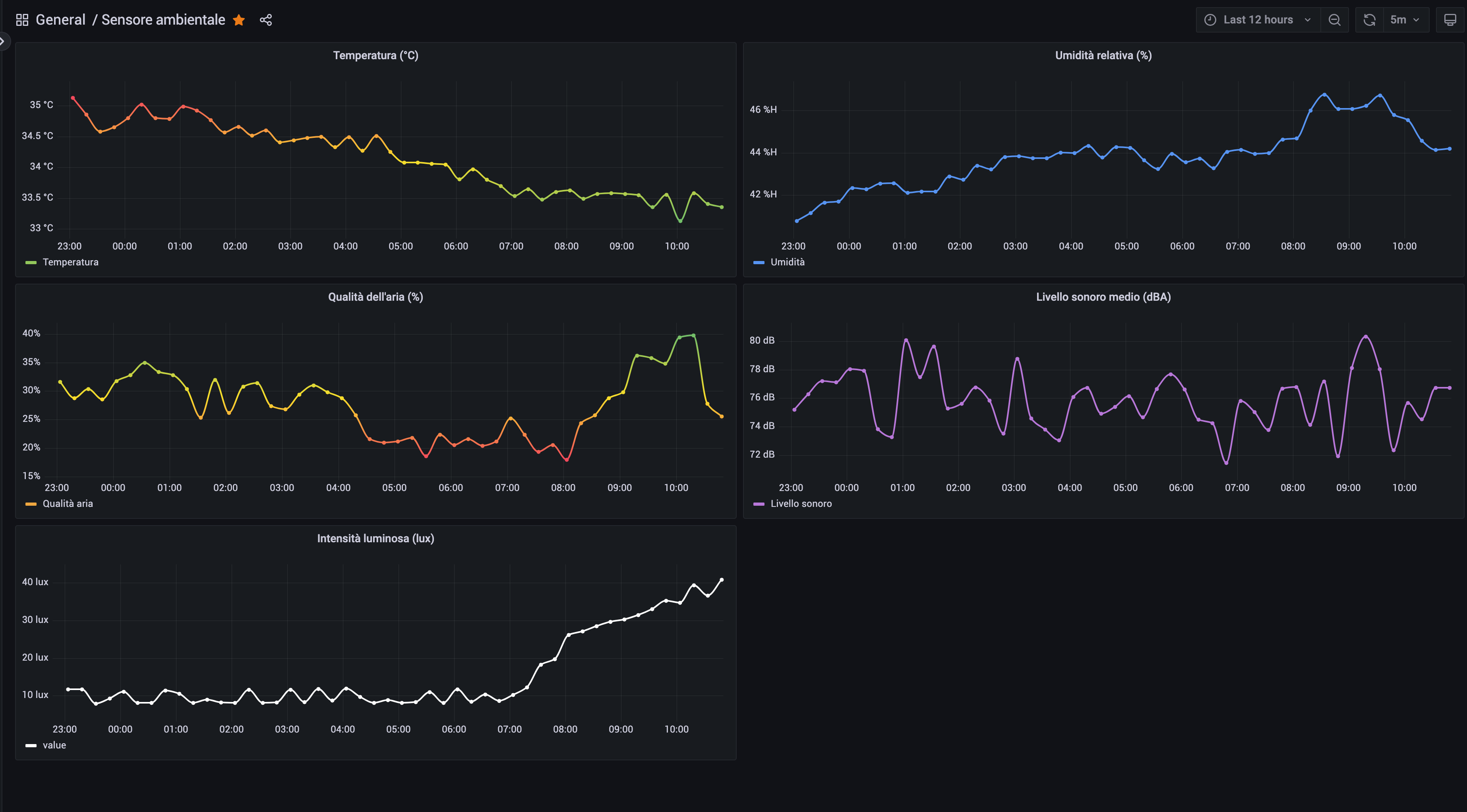Open the Temperatura (°C) panel title menu
This screenshot has width=1467, height=812.
coord(375,55)
